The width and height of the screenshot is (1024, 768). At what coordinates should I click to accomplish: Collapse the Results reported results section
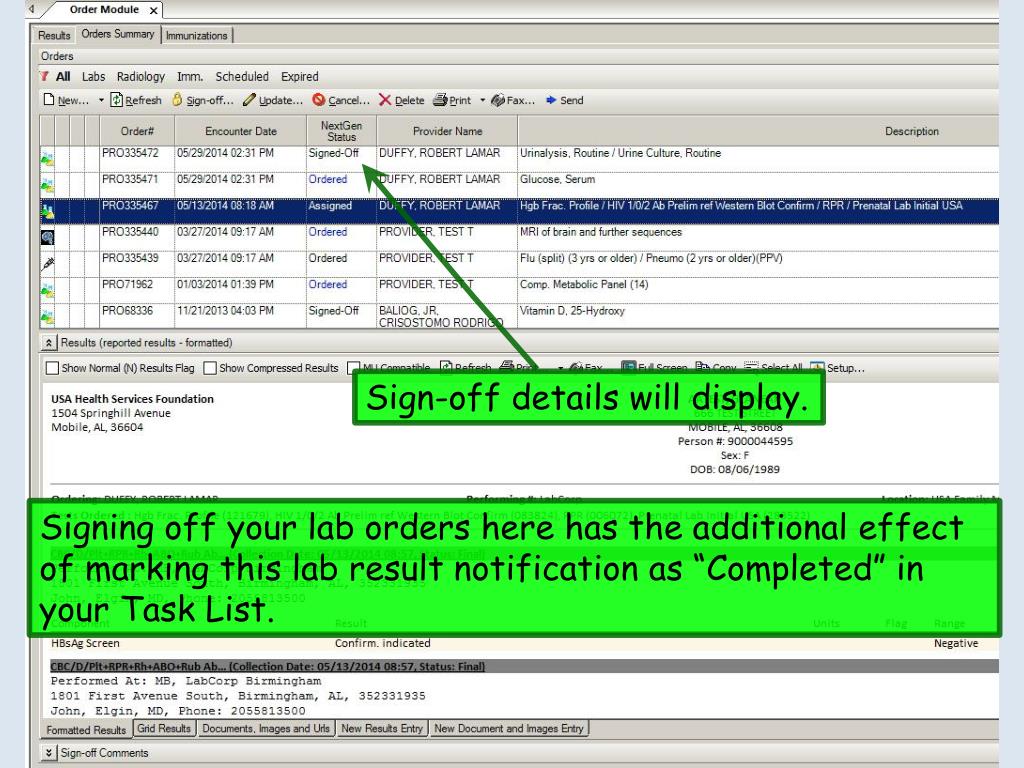point(49,343)
